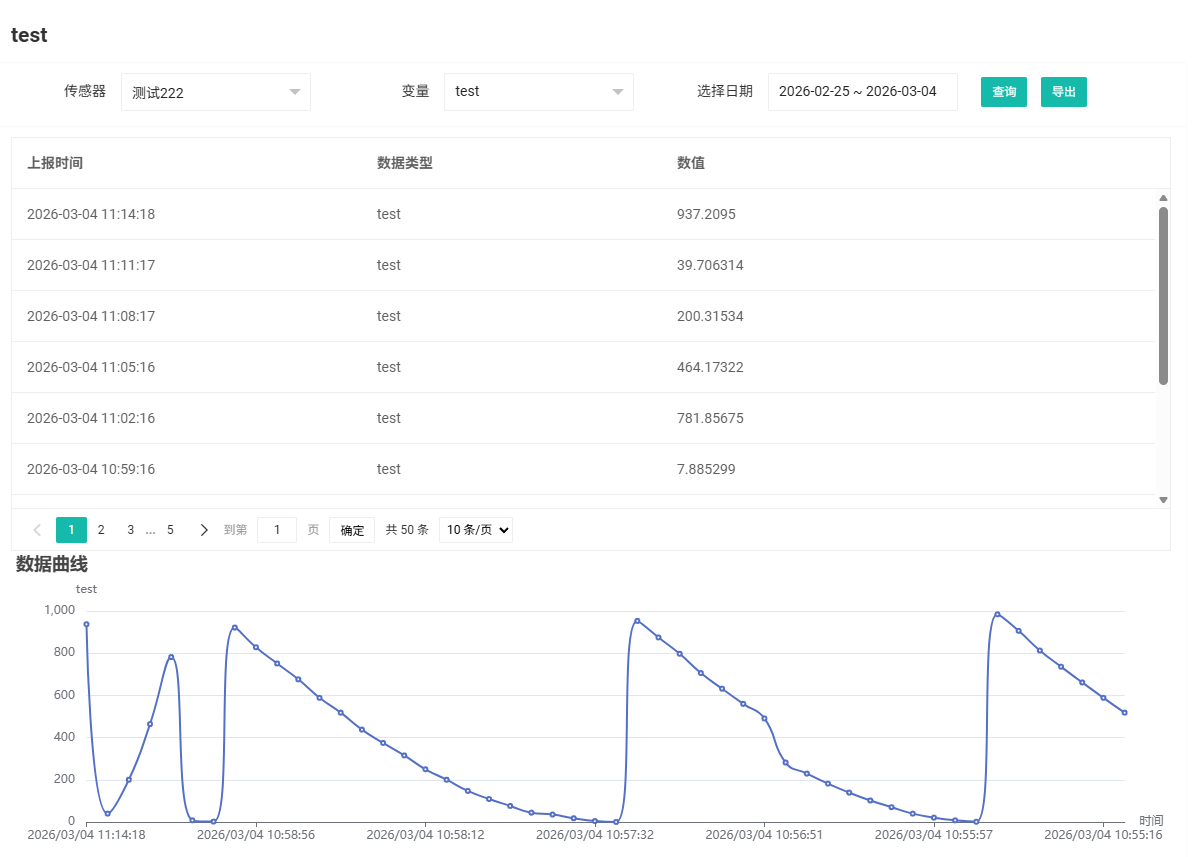This screenshot has height=857, width=1195.
Task: Click the previous page left chevron
Action: point(38,530)
